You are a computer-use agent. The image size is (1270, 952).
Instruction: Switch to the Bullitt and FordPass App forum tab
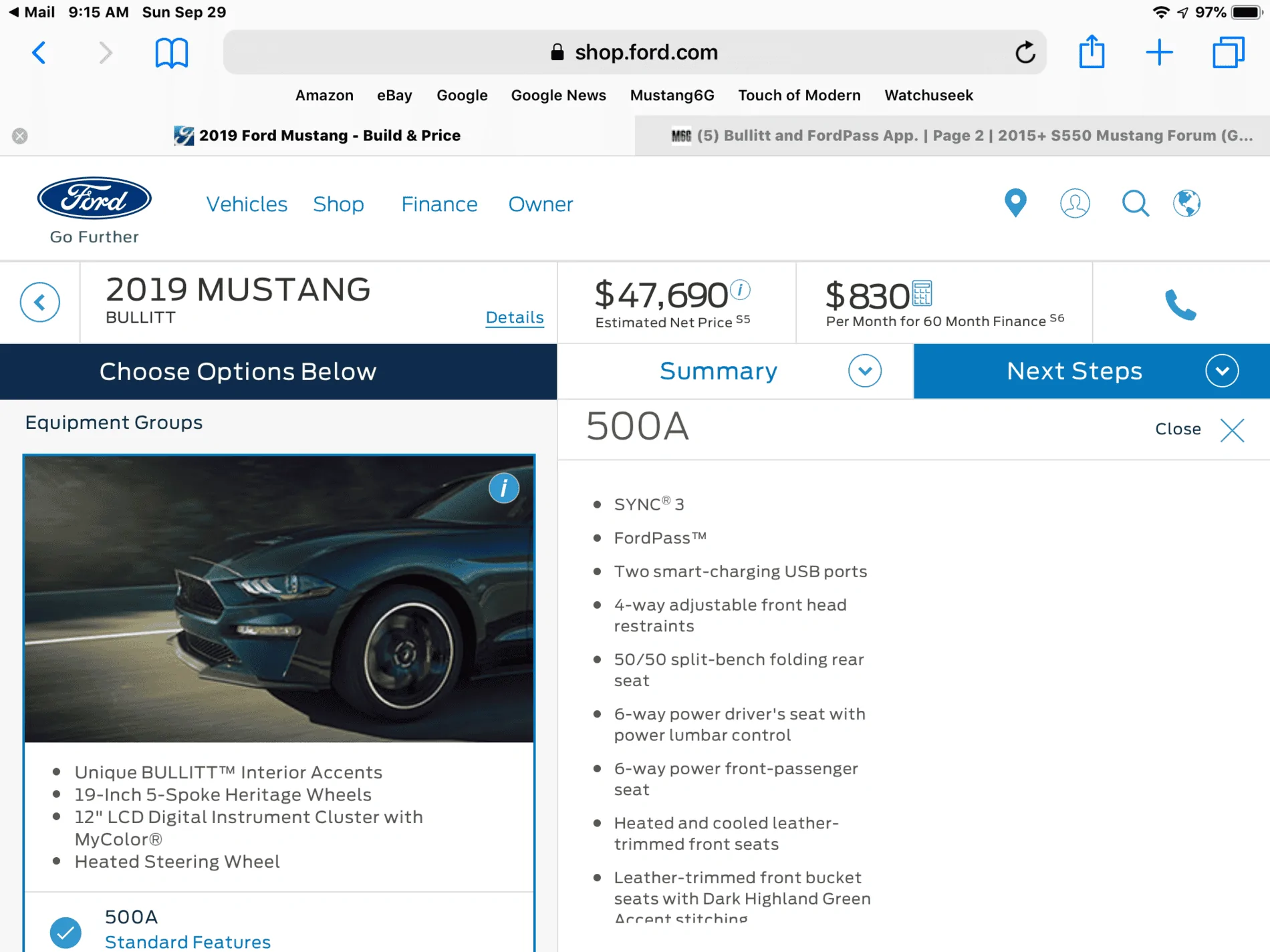[952, 136]
